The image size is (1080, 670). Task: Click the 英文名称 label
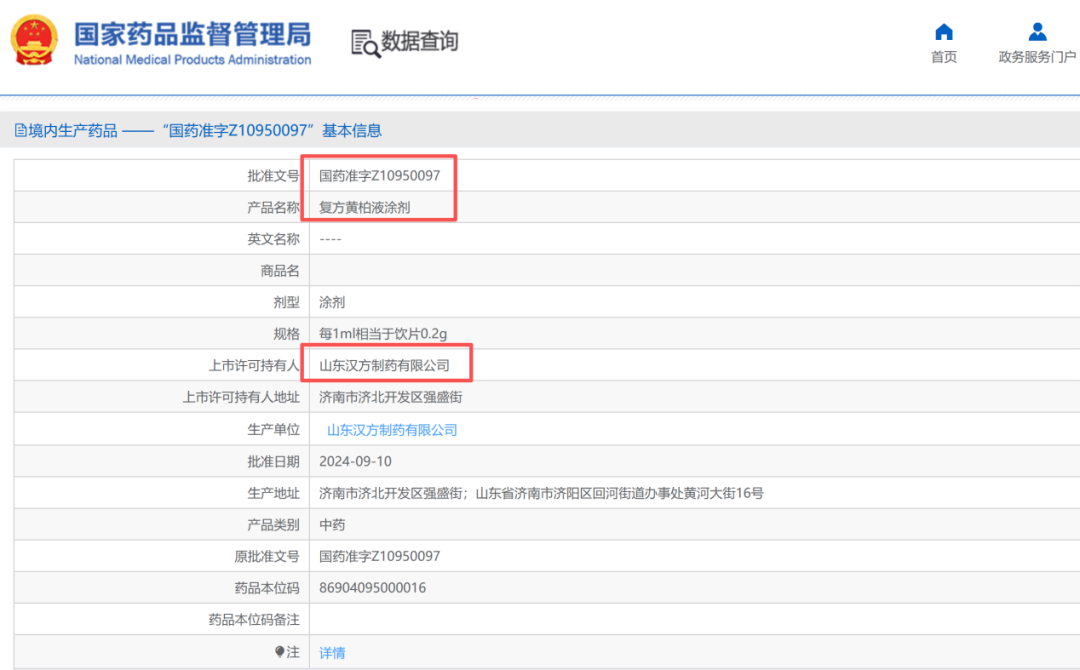click(273, 239)
